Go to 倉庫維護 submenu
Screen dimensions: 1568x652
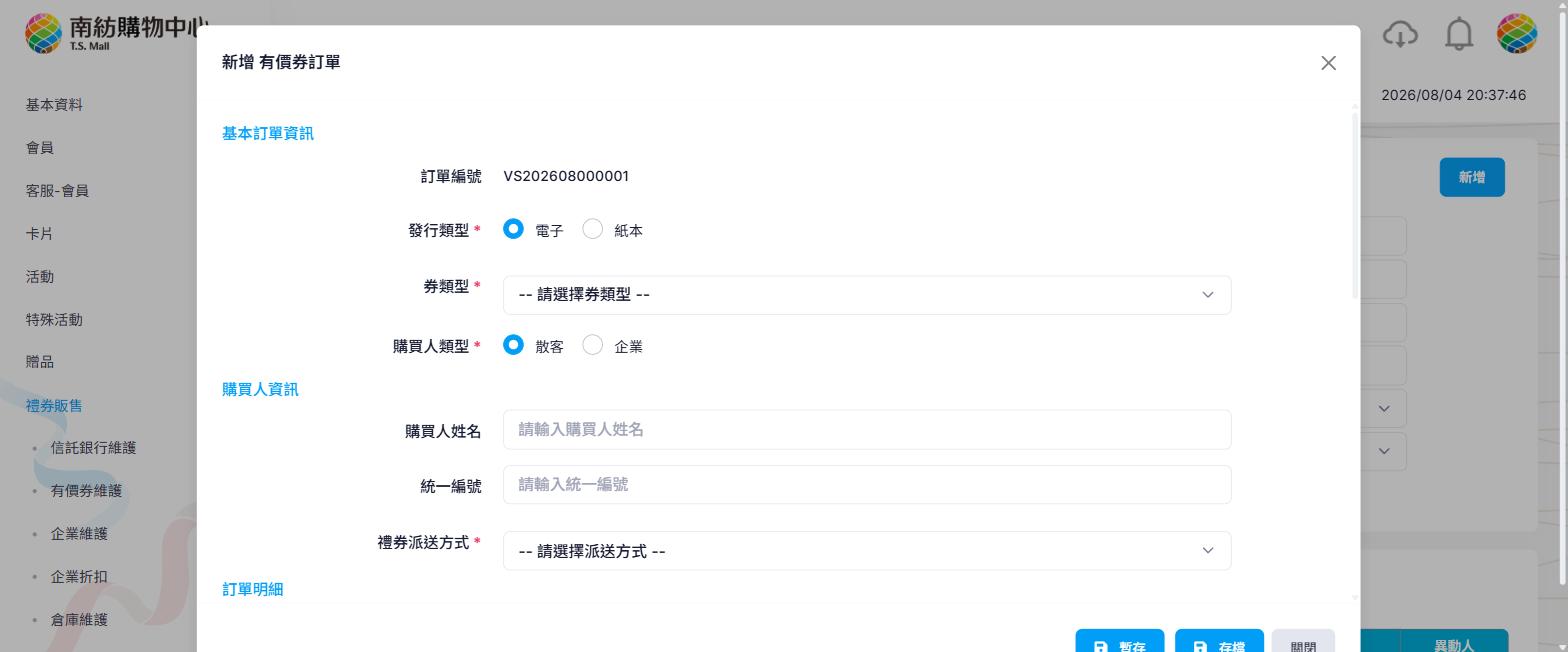[79, 620]
